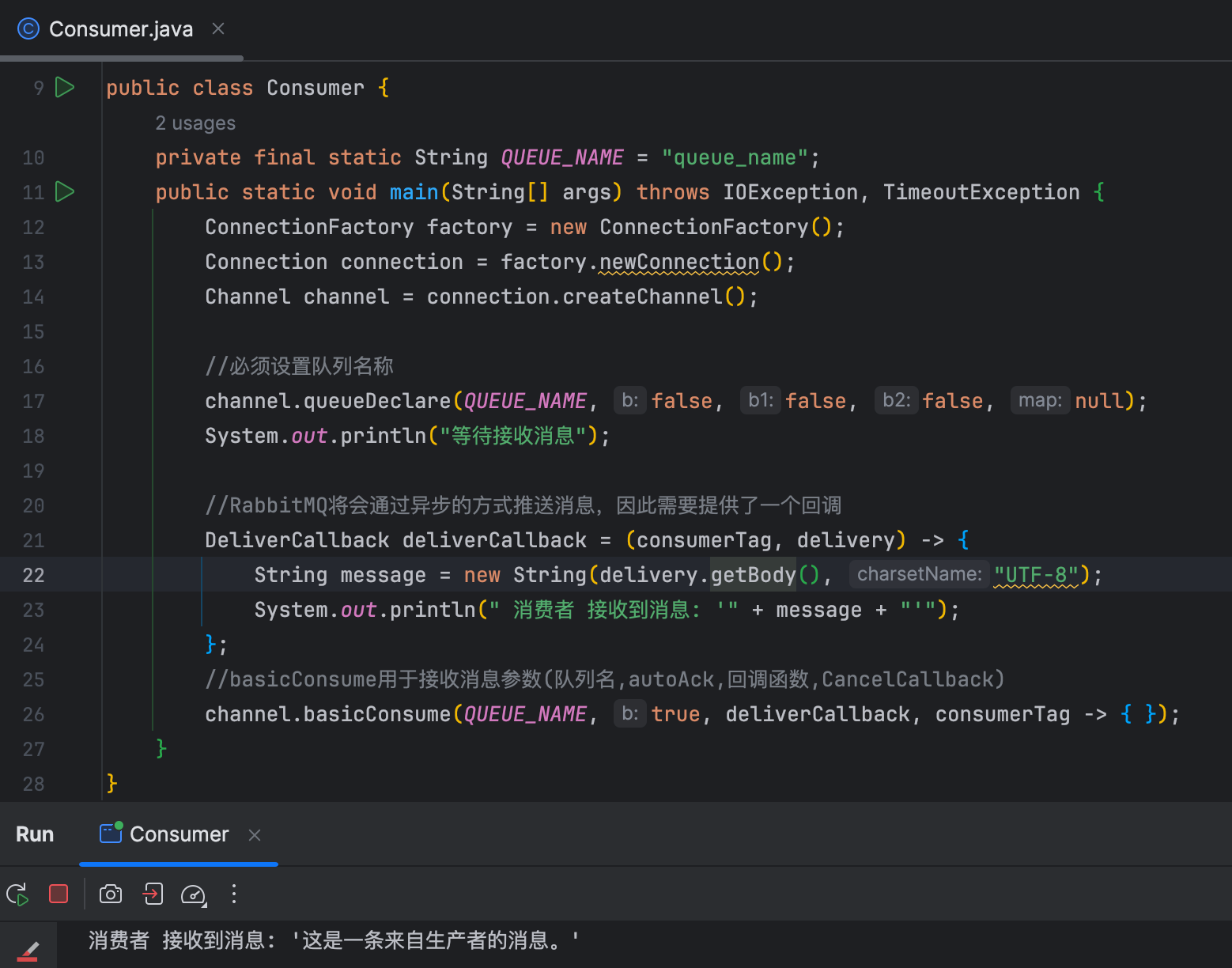Click the Java class icon in the Consumer.java tab
The height and width of the screenshot is (968, 1232).
(28, 29)
